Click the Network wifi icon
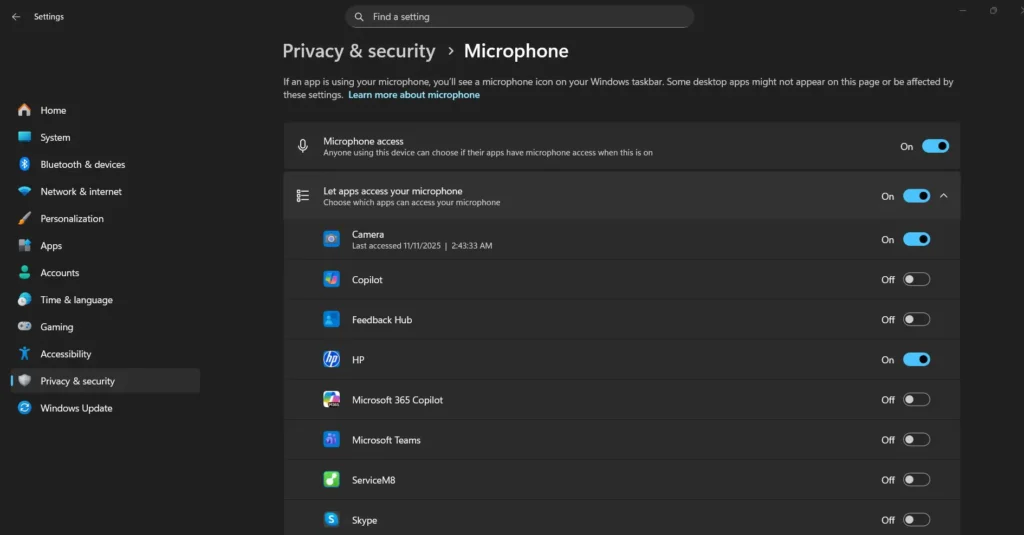1024x535 pixels. 24,191
